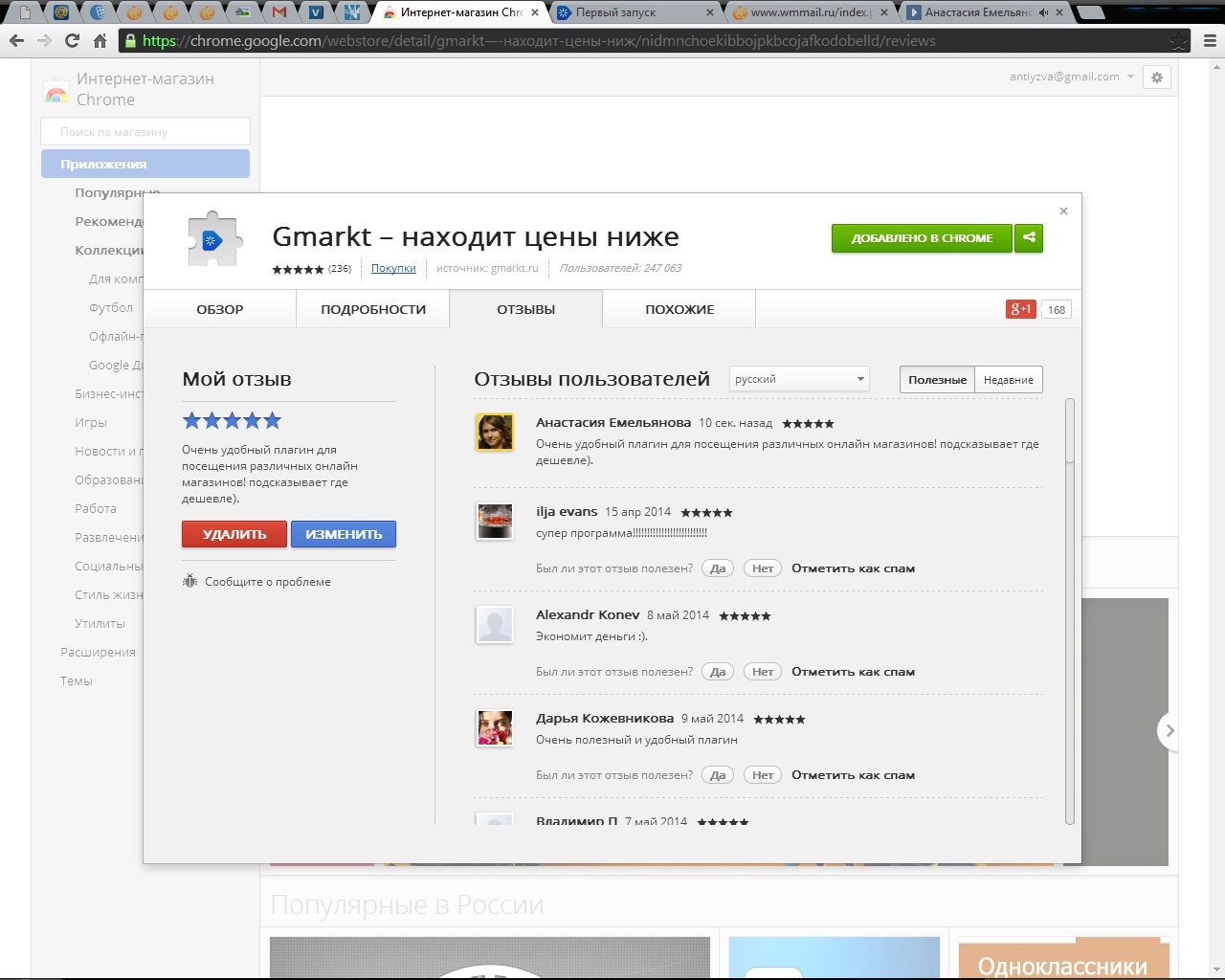1225x980 pixels.
Task: Close the Gmarkt detail dialog
Action: coord(1063,211)
